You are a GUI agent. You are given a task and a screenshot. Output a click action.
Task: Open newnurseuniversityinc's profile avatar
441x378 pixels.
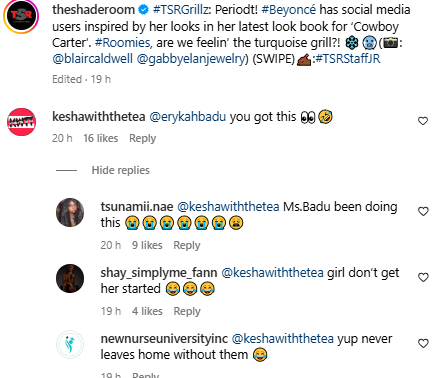click(x=70, y=344)
